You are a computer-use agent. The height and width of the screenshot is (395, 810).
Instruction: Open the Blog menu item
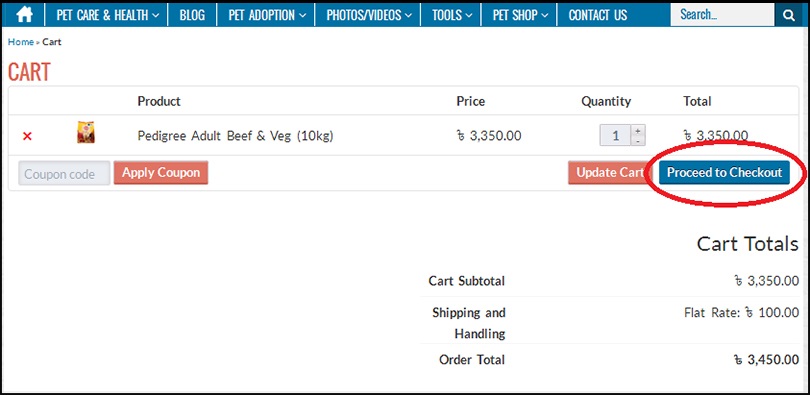[192, 15]
